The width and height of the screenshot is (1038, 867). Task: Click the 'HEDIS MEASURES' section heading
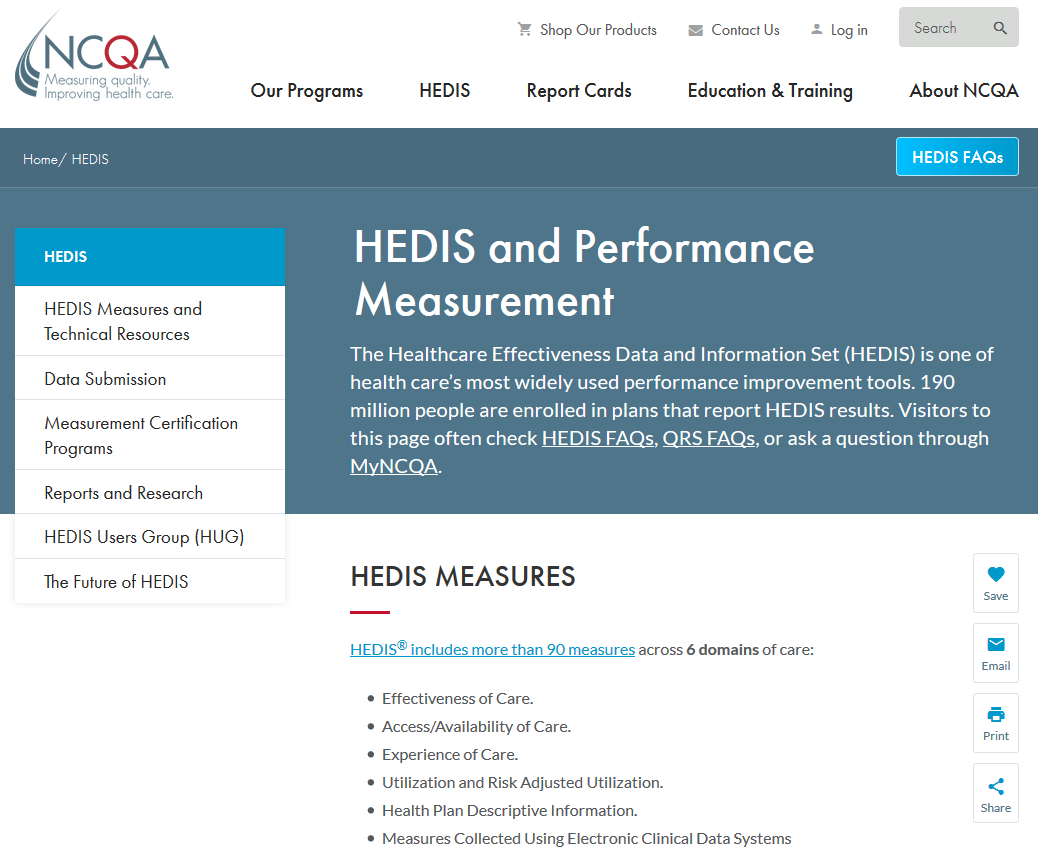[x=463, y=576]
